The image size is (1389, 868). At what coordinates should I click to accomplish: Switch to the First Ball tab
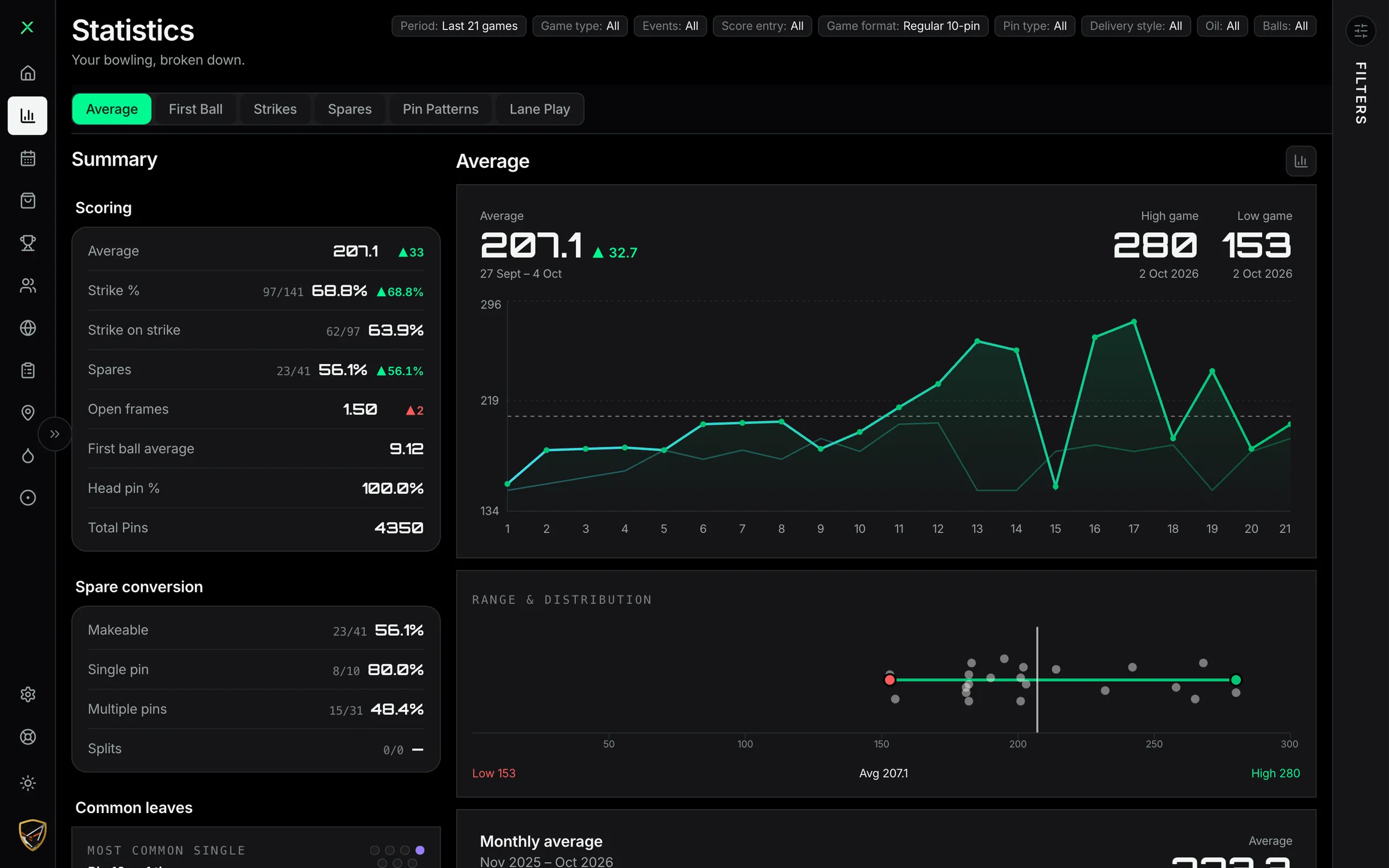196,109
